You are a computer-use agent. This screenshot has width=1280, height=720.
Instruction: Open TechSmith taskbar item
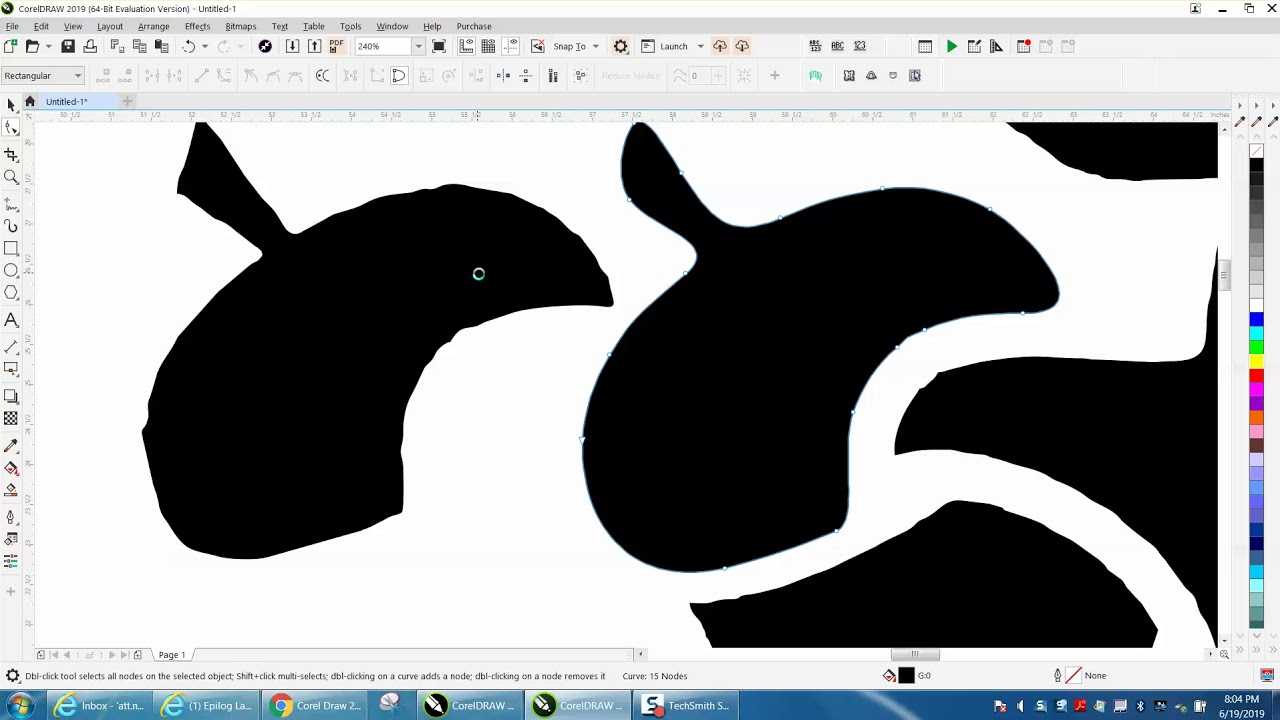687,705
